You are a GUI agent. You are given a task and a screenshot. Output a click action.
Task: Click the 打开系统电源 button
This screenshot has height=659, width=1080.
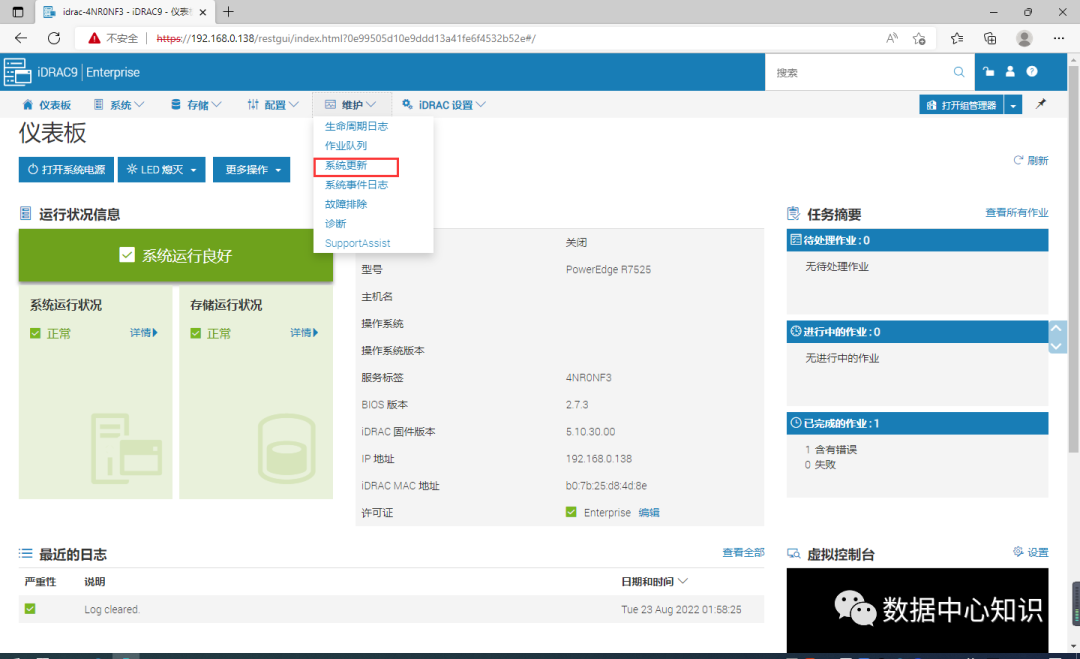66,169
